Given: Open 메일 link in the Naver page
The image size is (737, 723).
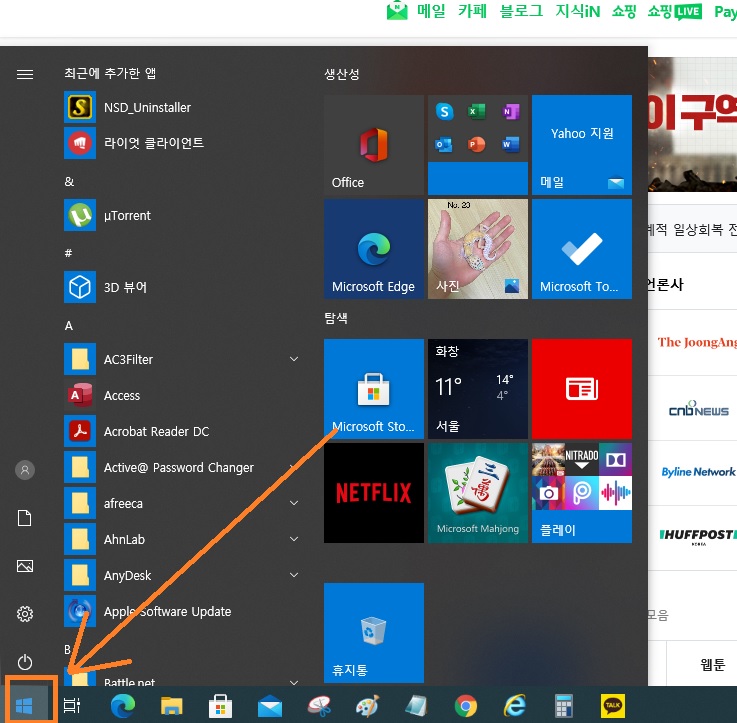Looking at the screenshot, I should tap(431, 11).
